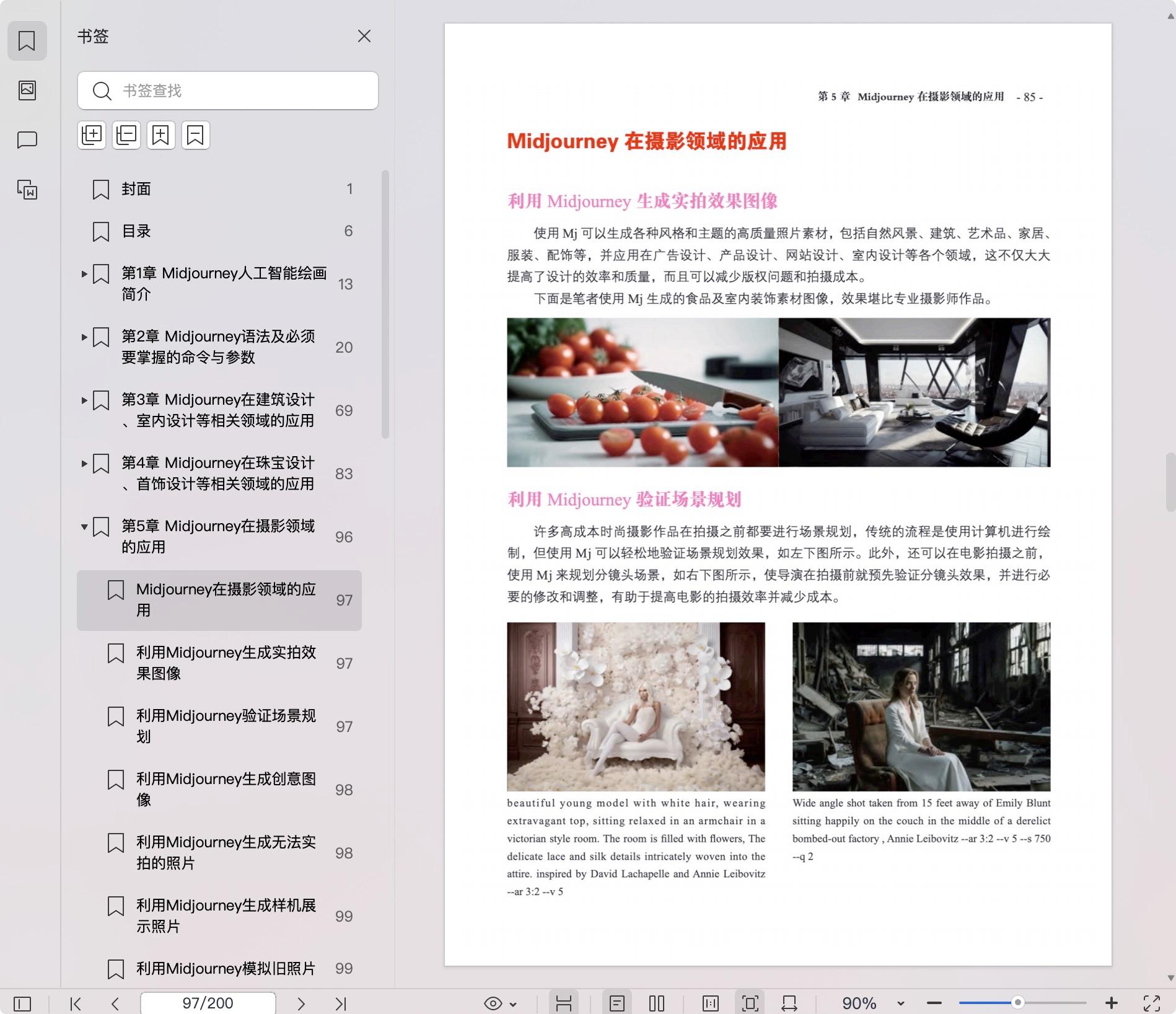
Task: Select the 第4章 Midjourney在珠宝设计 bookmark
Action: (x=218, y=473)
